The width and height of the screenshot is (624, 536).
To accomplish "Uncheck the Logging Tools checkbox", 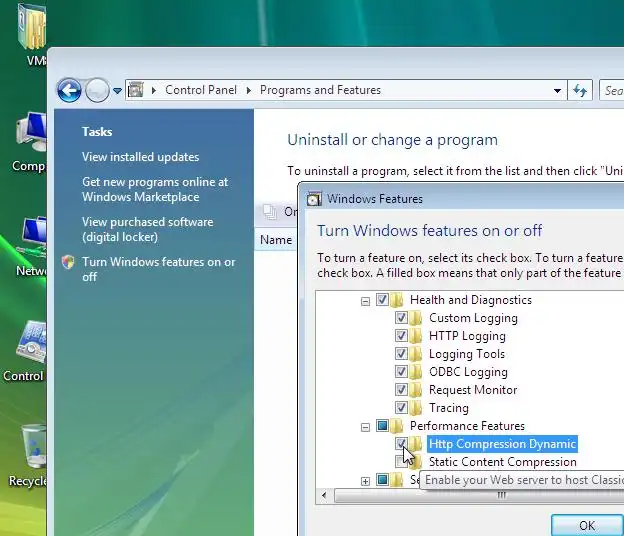I will click(401, 353).
